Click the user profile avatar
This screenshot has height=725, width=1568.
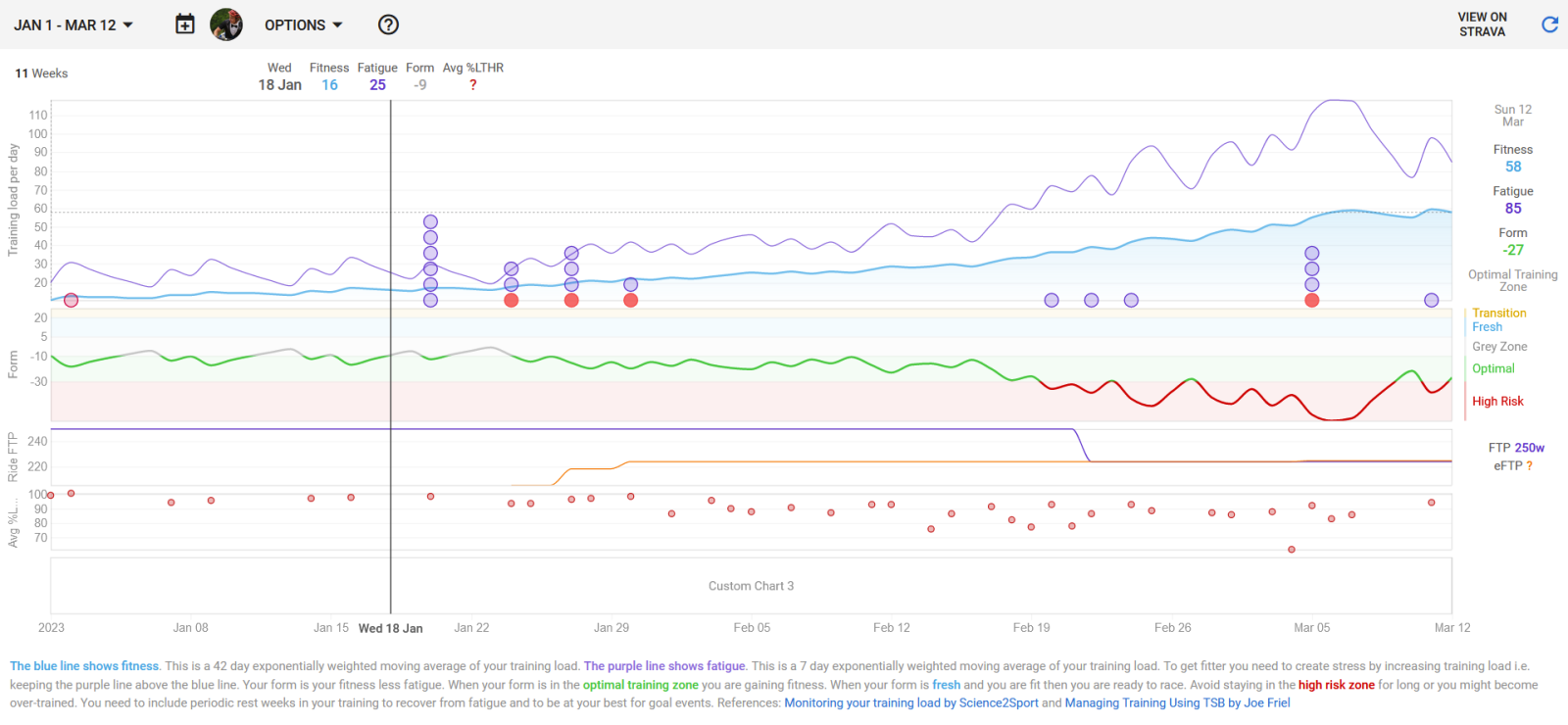(x=226, y=24)
